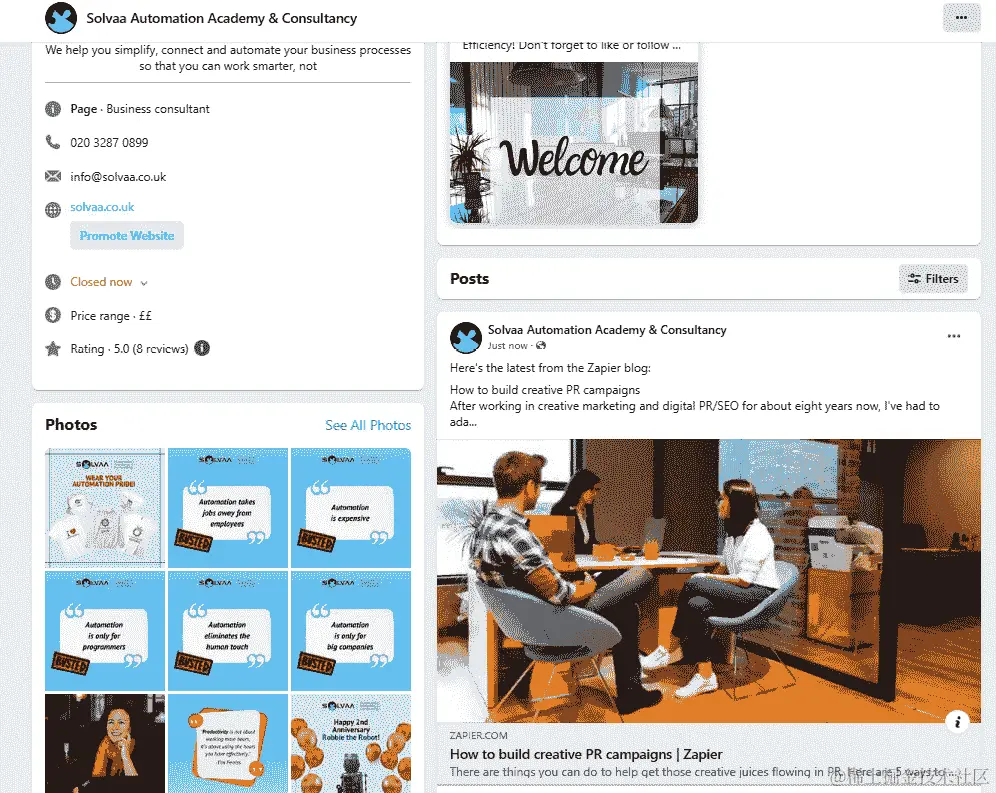Click the clock icon beside Closed now
Screen dimensions: 996x793
pos(53,281)
